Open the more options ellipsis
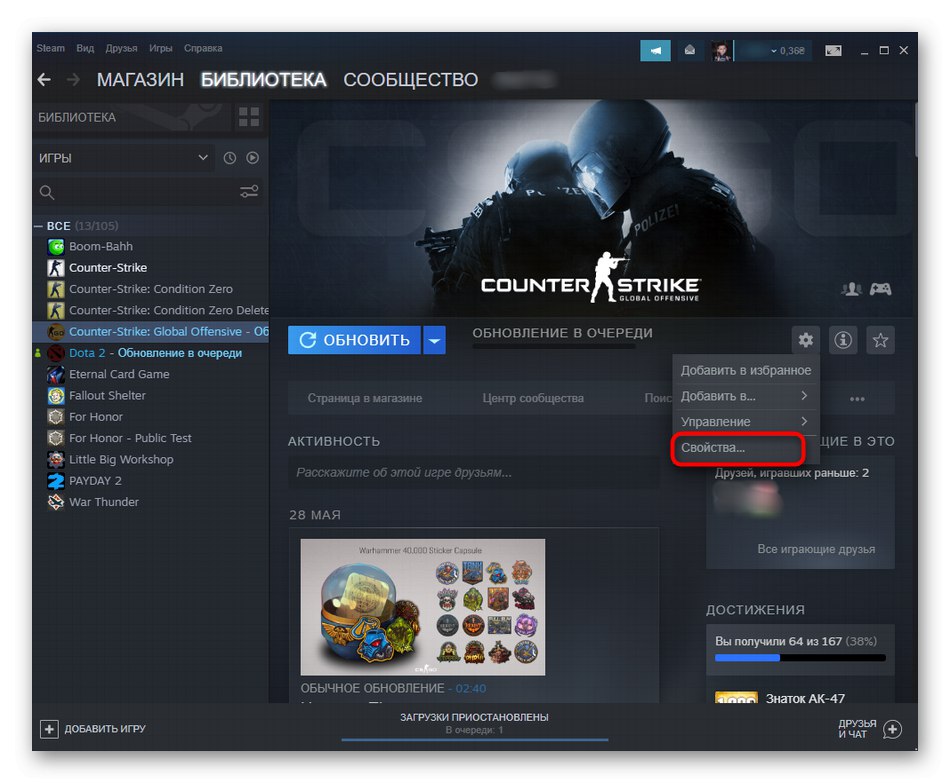This screenshot has width=950, height=783. click(x=857, y=399)
